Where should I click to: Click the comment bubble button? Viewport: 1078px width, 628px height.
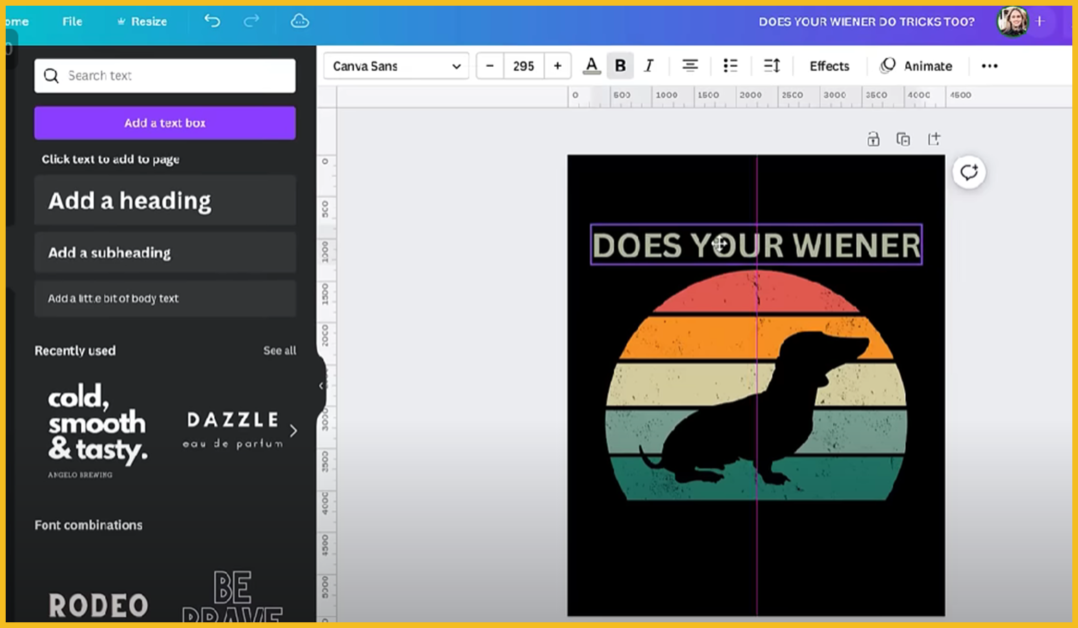pos(969,172)
